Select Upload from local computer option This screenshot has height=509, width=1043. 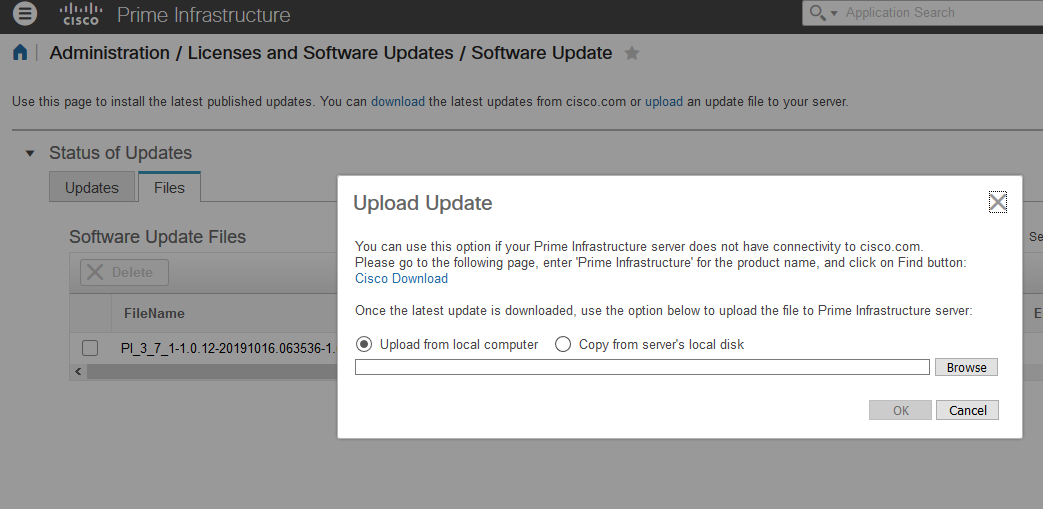pos(364,344)
